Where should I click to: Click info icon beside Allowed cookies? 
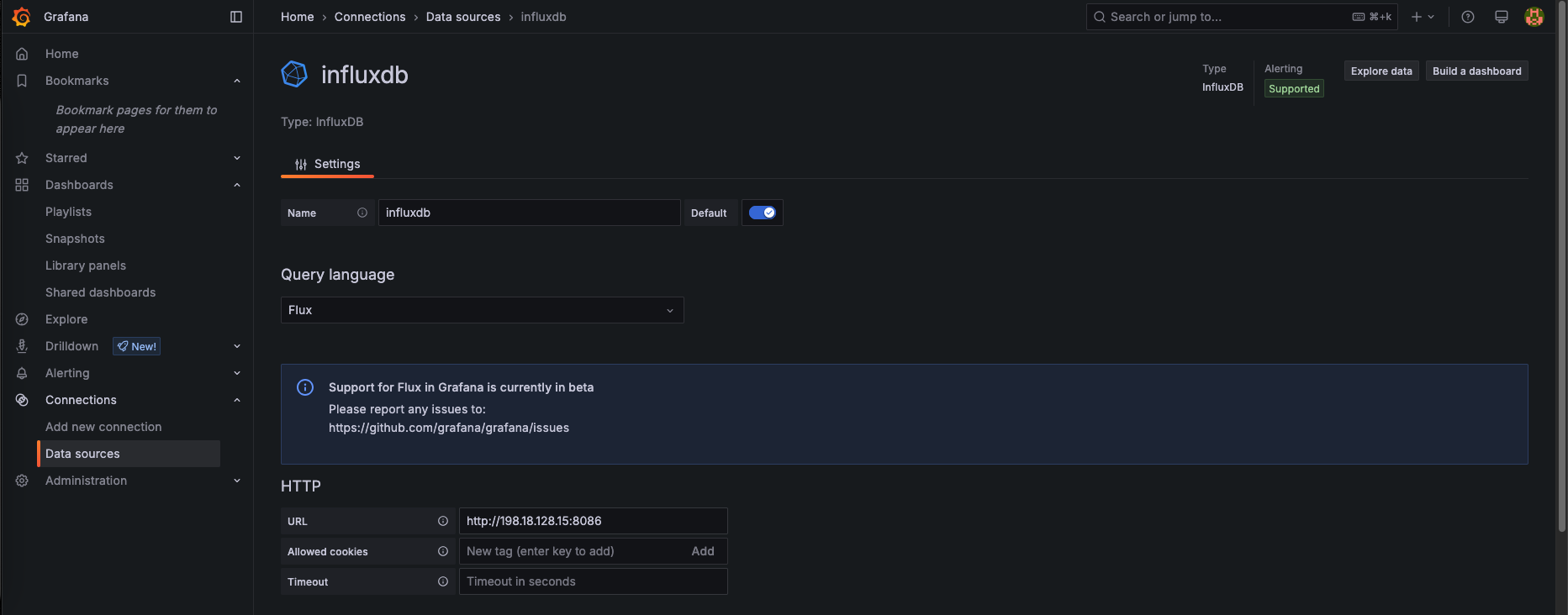(x=443, y=551)
